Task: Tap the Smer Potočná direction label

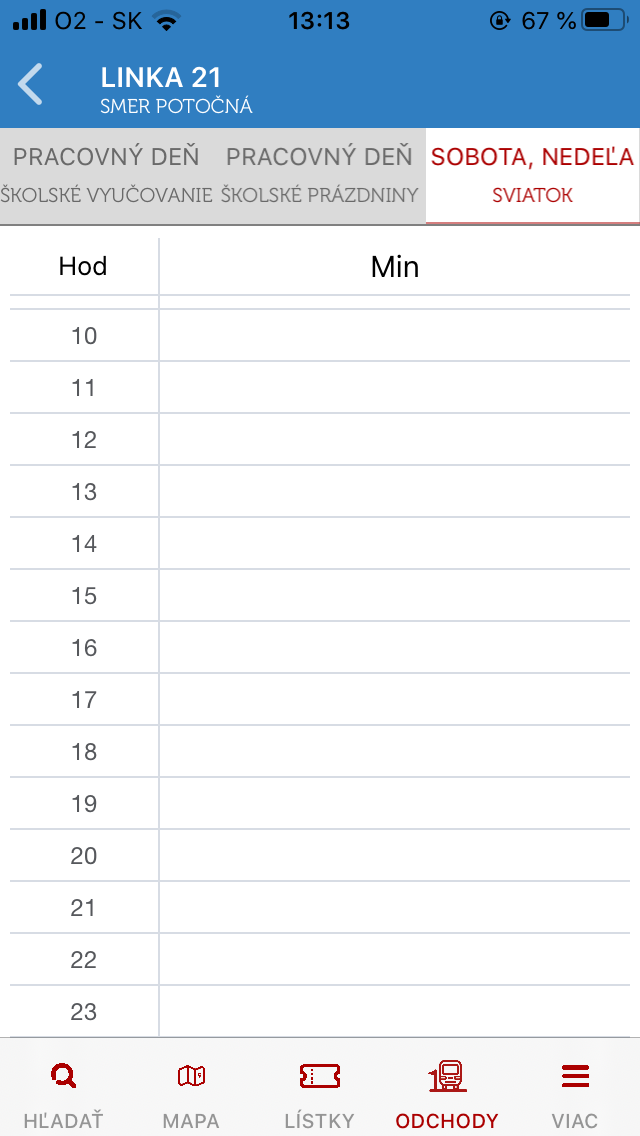Action: point(176,106)
